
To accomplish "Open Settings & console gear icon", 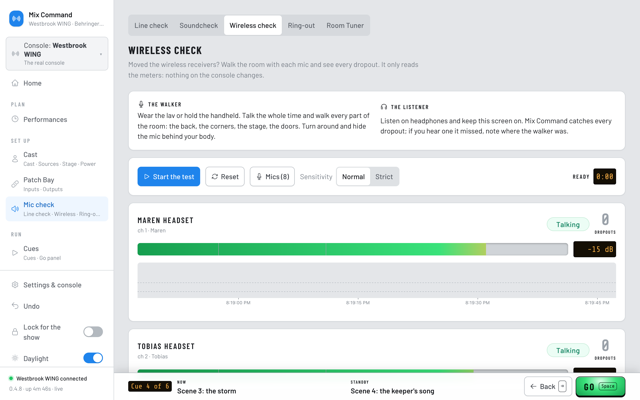I will 15,285.
